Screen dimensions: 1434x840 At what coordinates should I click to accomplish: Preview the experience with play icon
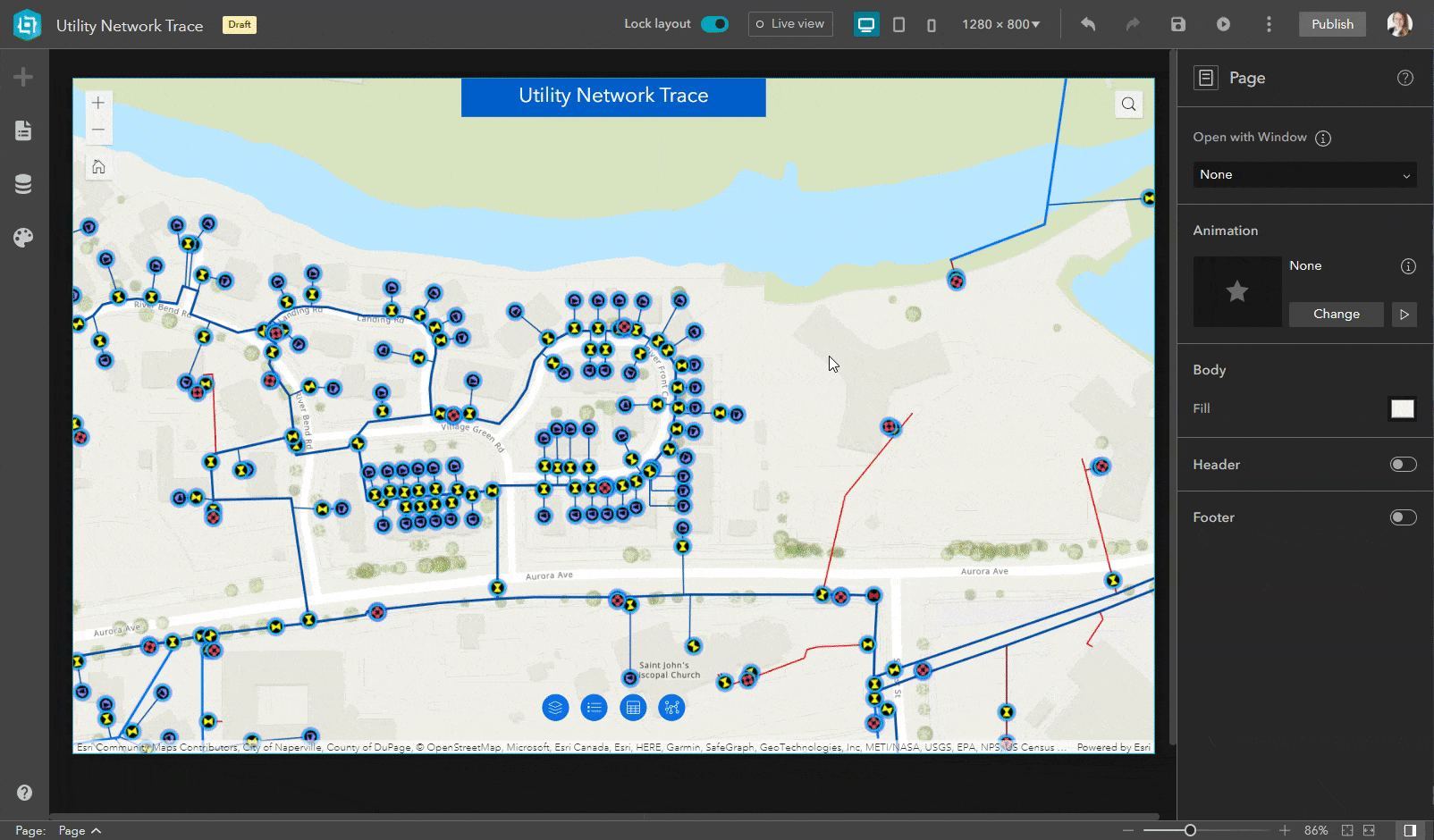click(1223, 24)
